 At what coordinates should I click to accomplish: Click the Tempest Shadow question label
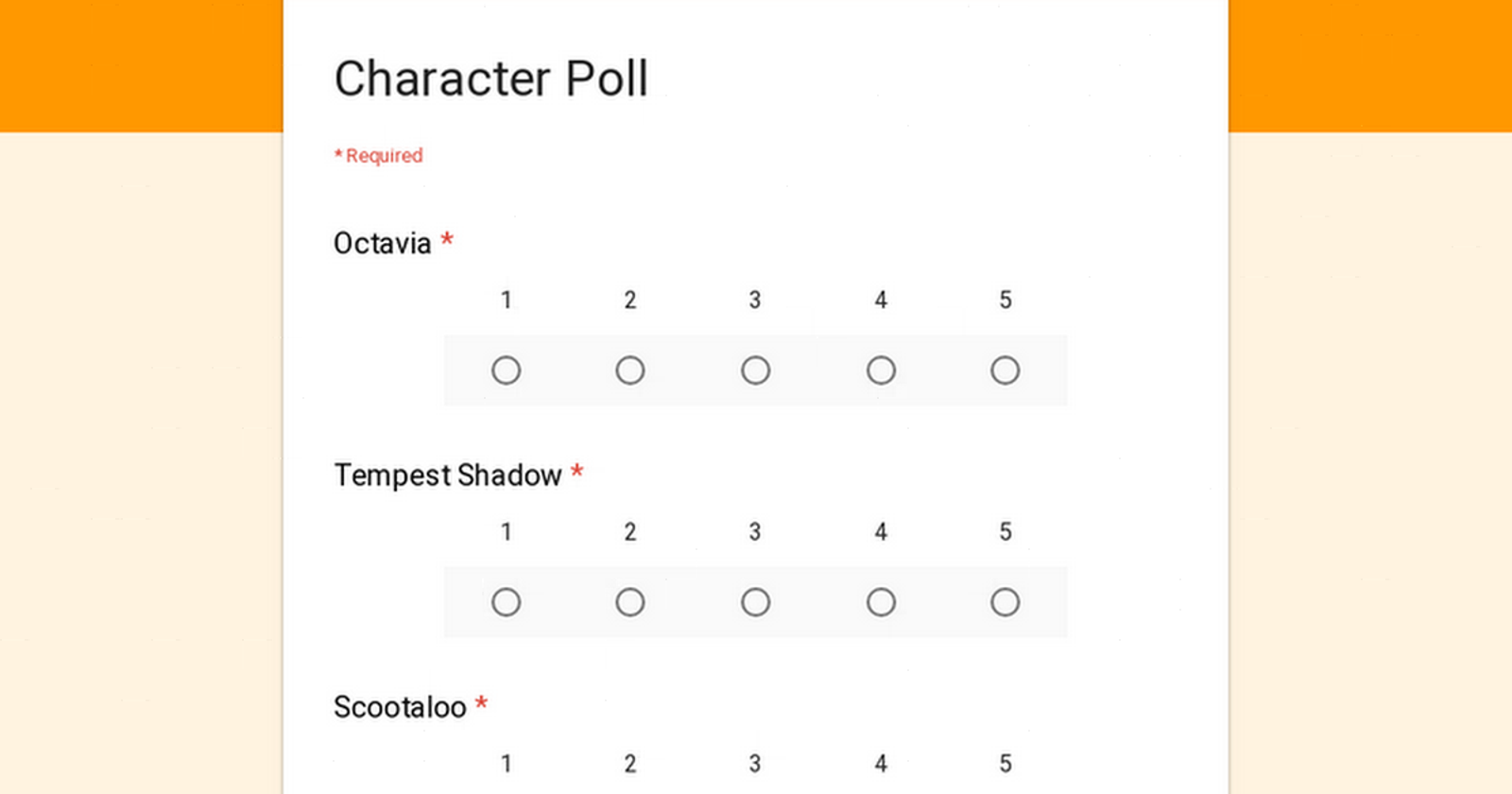point(448,475)
